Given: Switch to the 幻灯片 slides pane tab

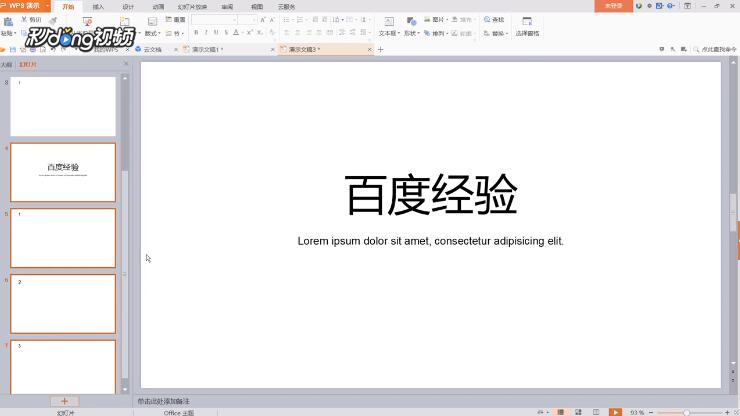Looking at the screenshot, I should [x=27, y=65].
